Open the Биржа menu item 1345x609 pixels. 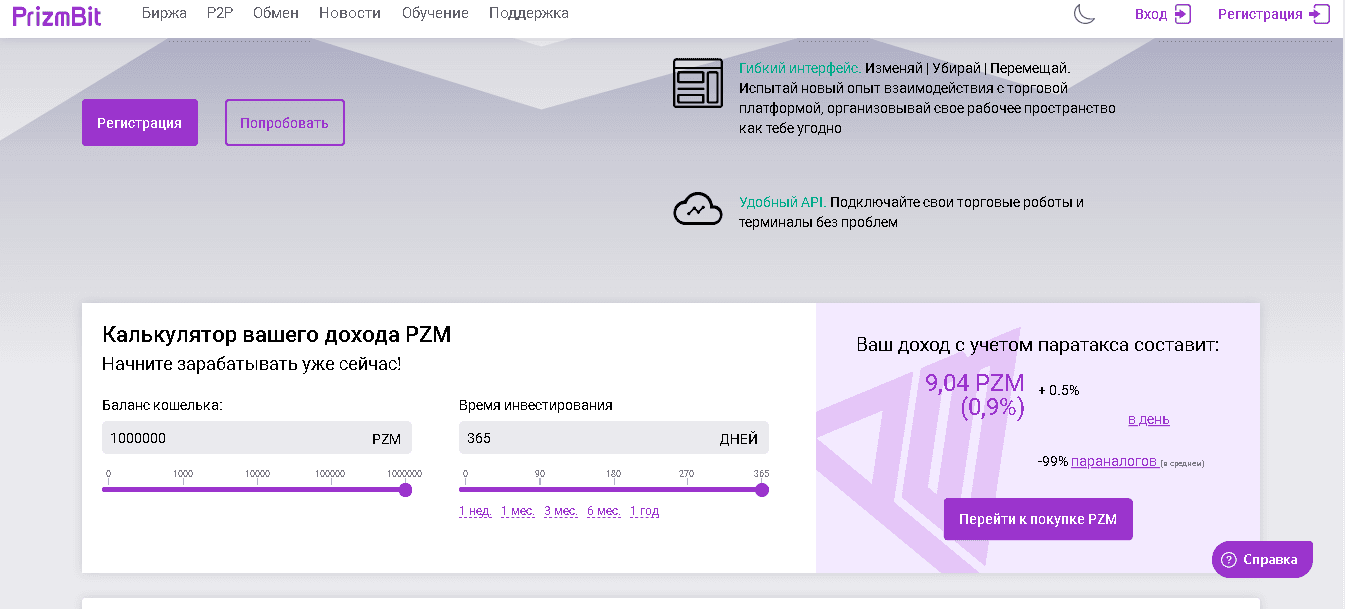164,14
